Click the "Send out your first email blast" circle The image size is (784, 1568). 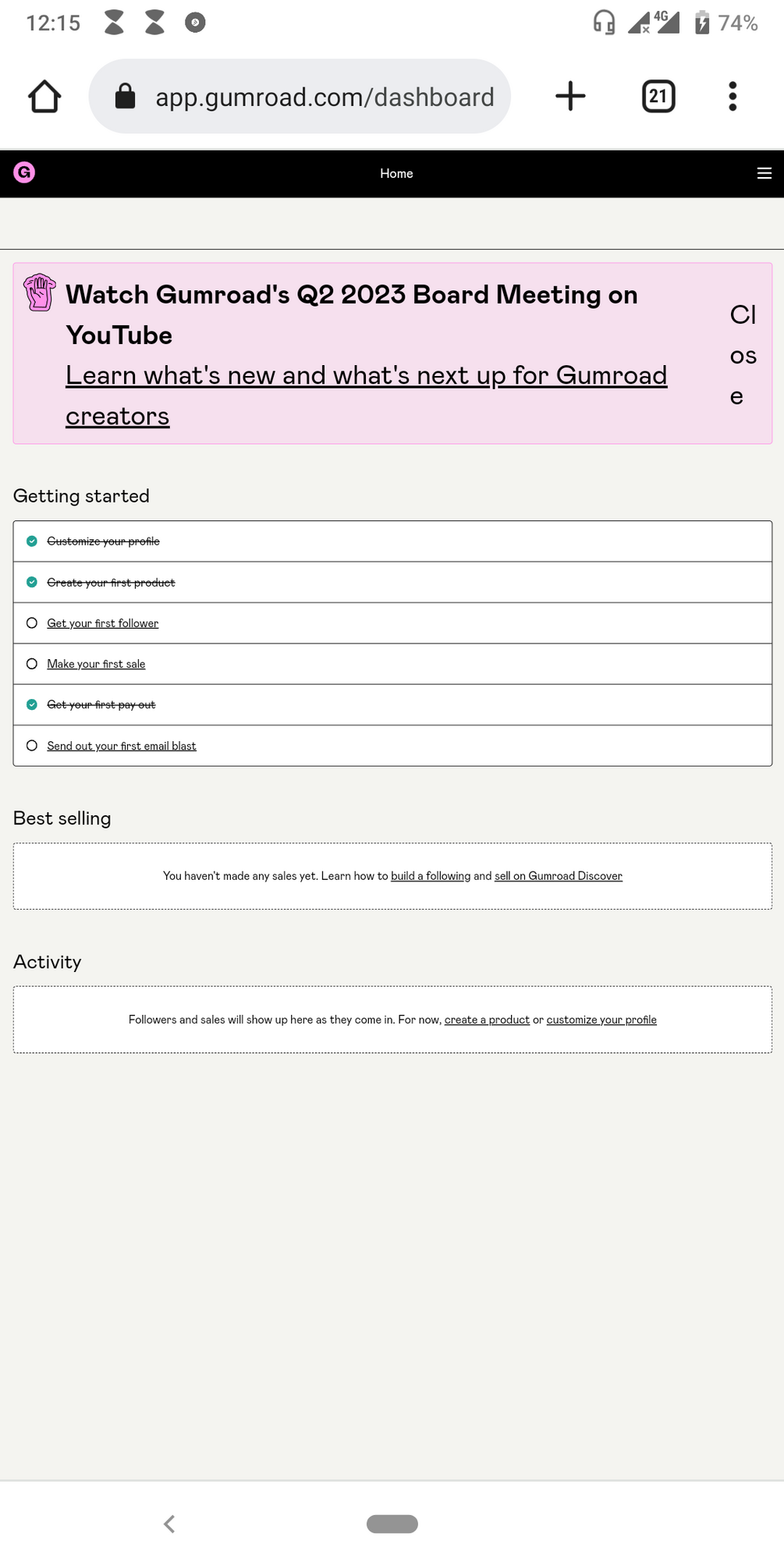coord(32,746)
